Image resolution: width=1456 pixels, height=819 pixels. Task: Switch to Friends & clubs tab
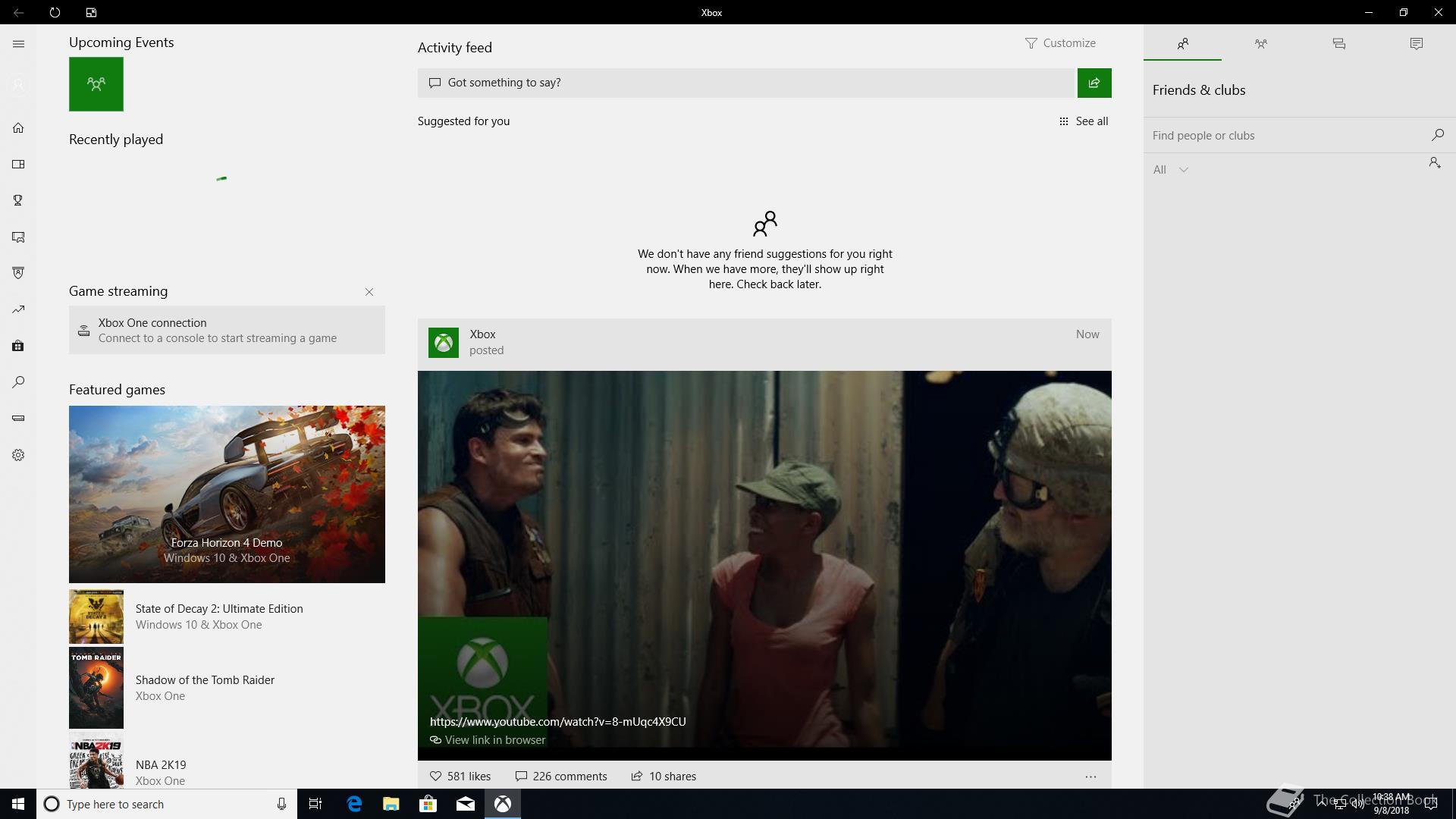tap(1182, 43)
